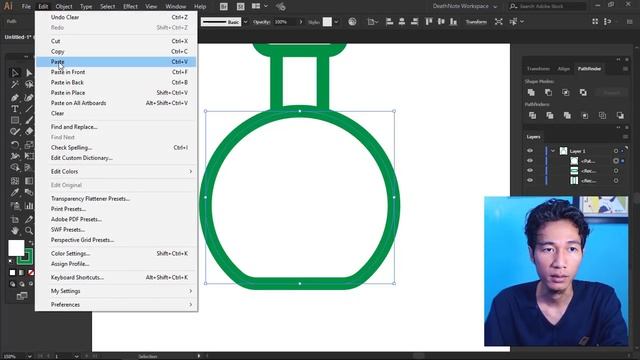Select the Rectangle tool

(15, 120)
